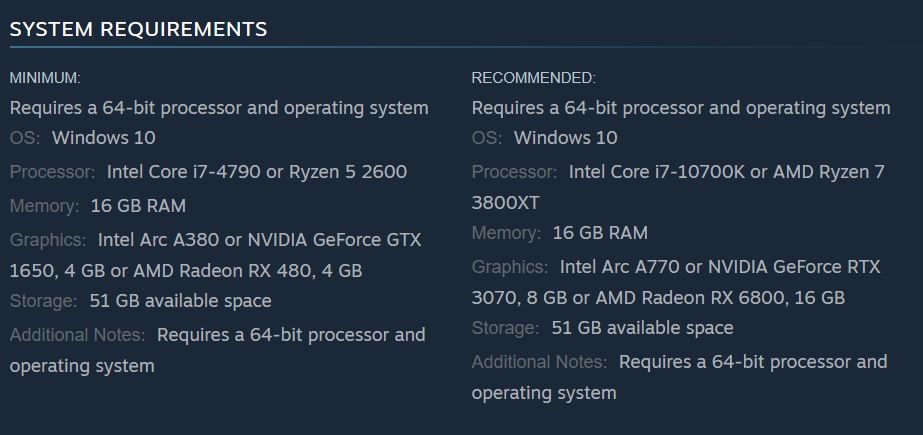Click the minimum Graphics: label
923x435 pixels.
(x=48, y=240)
